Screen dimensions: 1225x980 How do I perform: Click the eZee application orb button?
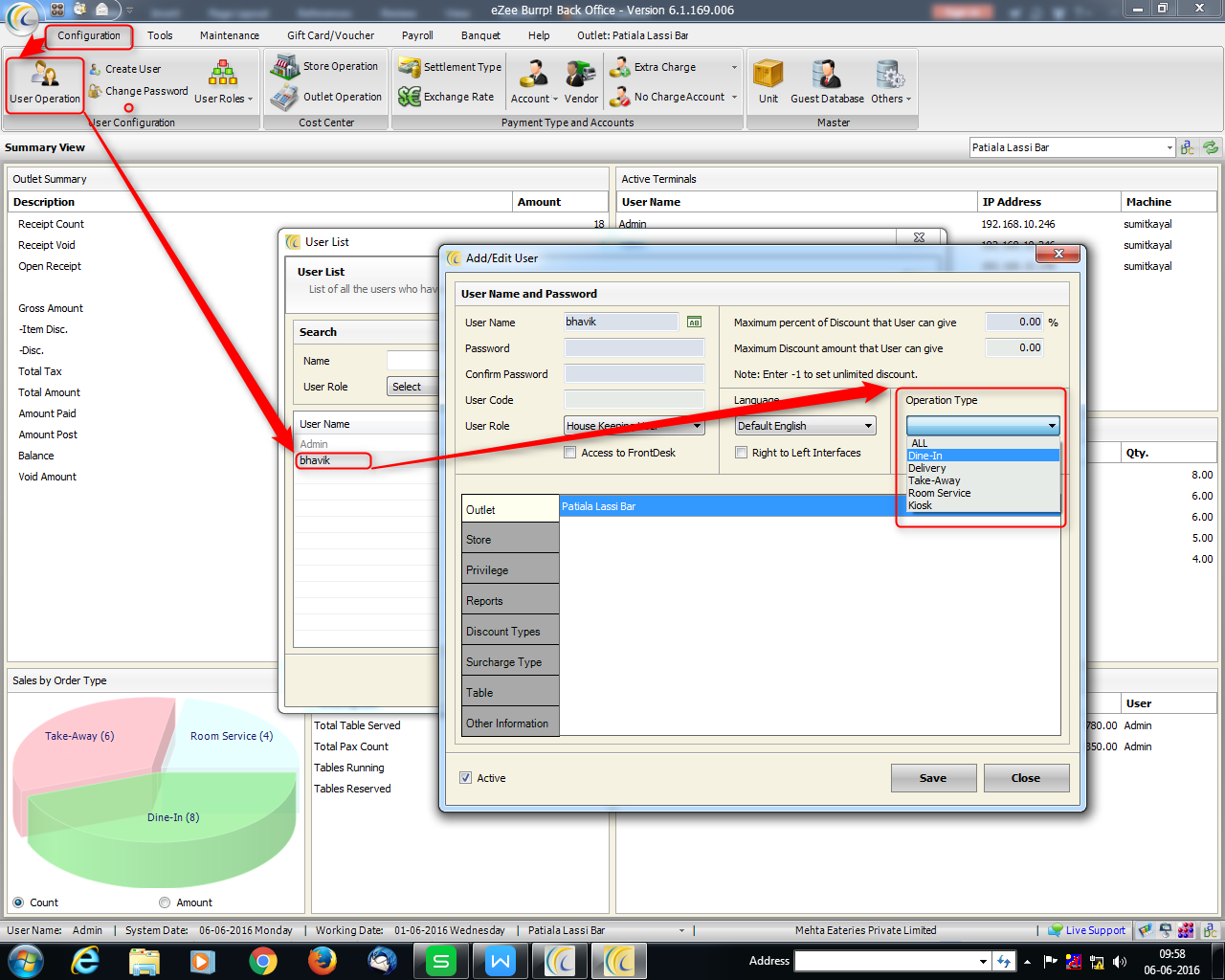pyautogui.click(x=22, y=16)
